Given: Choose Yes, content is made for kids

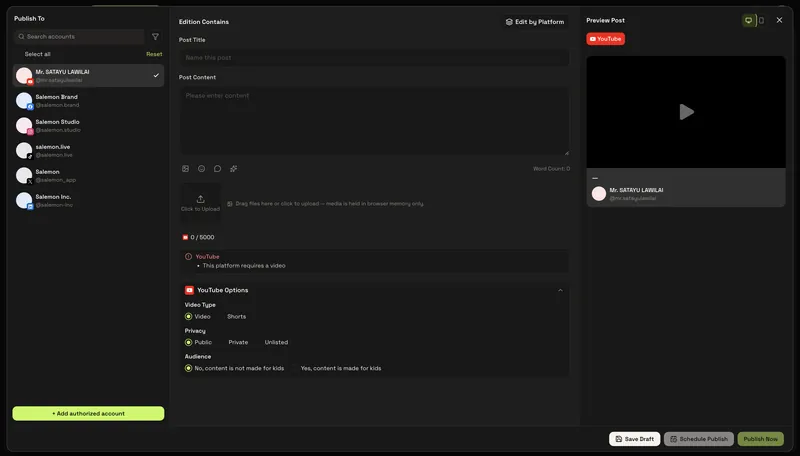Looking at the screenshot, I should pos(340,368).
